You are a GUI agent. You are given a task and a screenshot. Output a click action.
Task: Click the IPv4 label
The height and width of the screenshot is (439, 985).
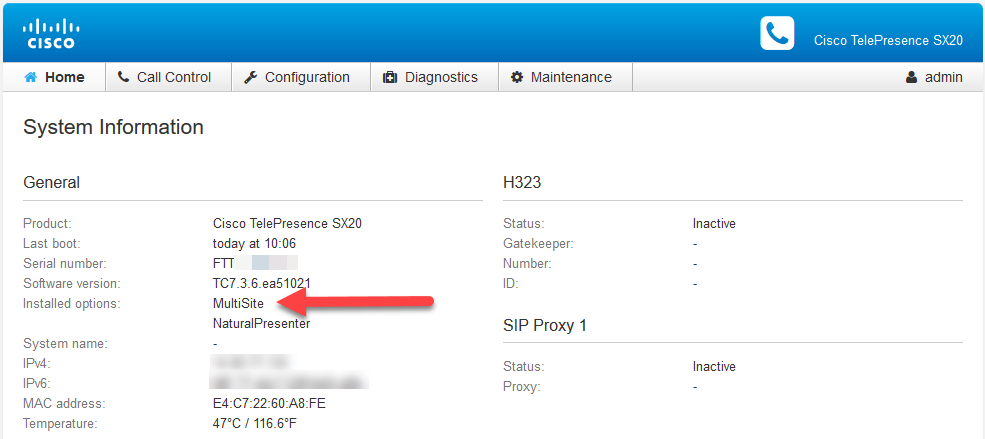point(36,364)
